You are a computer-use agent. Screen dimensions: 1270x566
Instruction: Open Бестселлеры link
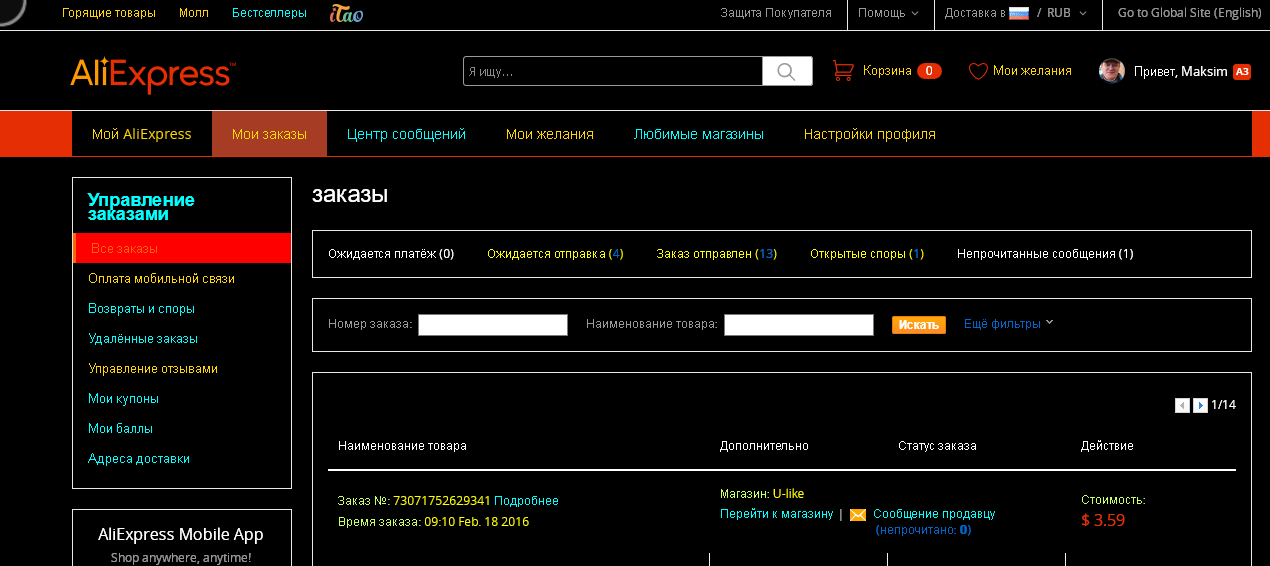(269, 13)
